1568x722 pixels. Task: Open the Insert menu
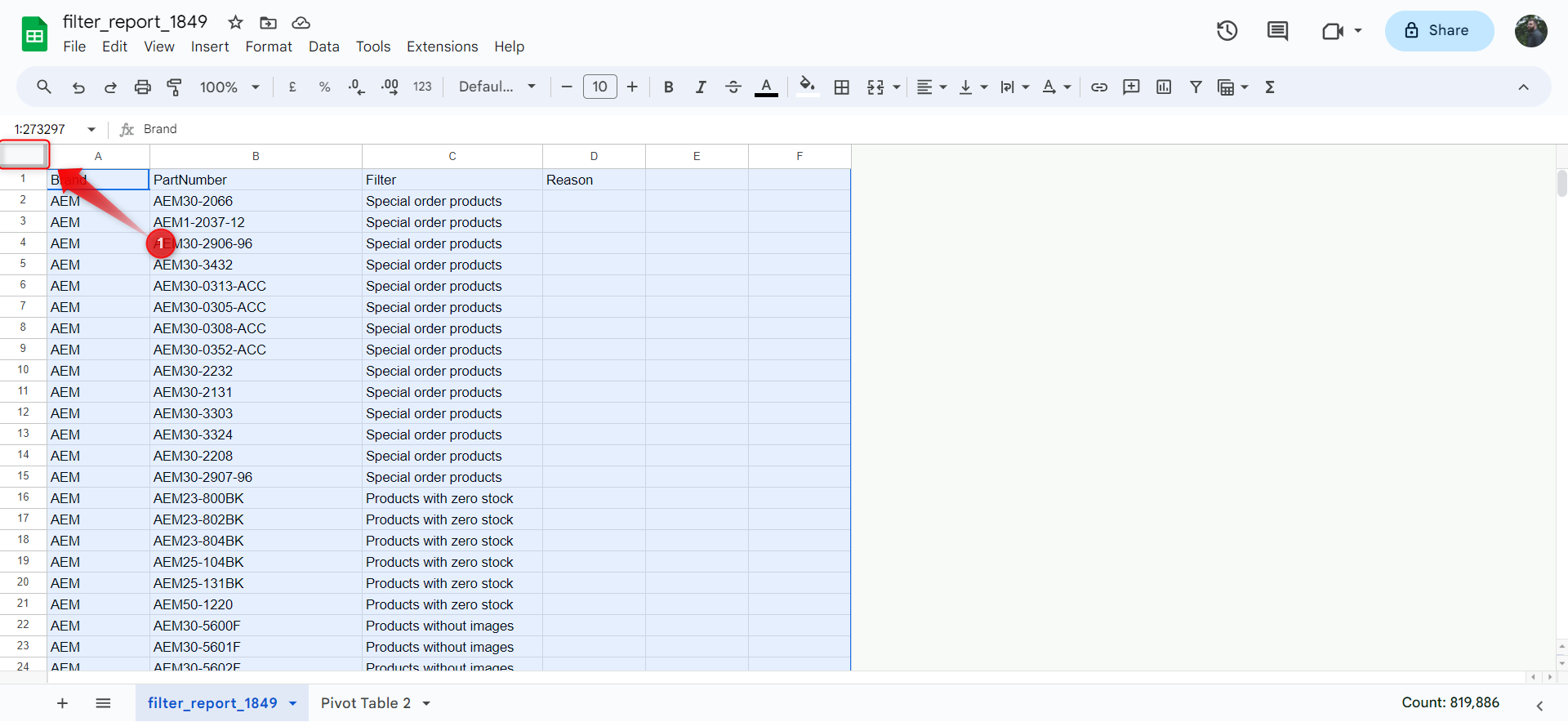(x=210, y=47)
